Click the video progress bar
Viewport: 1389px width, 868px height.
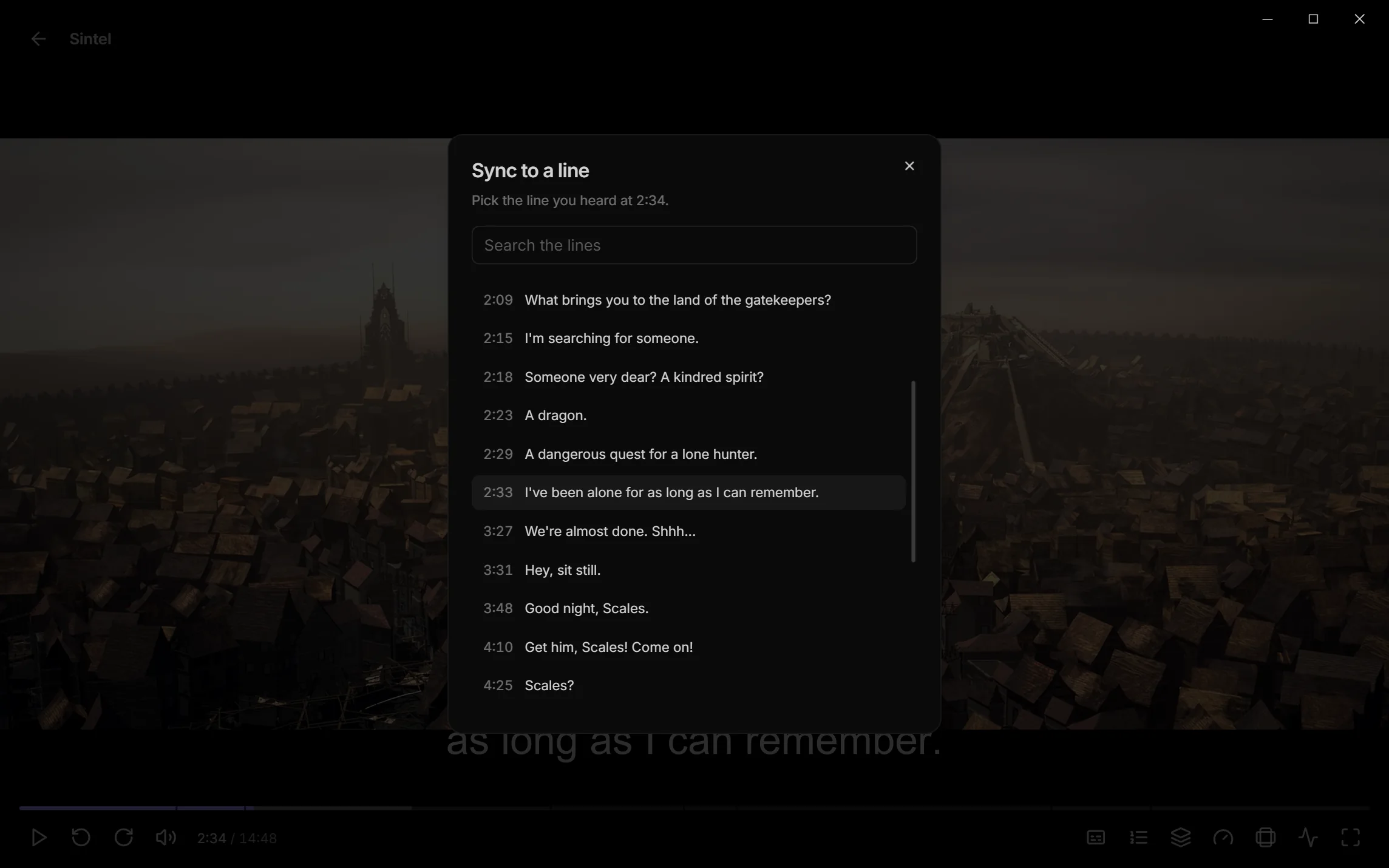[x=694, y=808]
